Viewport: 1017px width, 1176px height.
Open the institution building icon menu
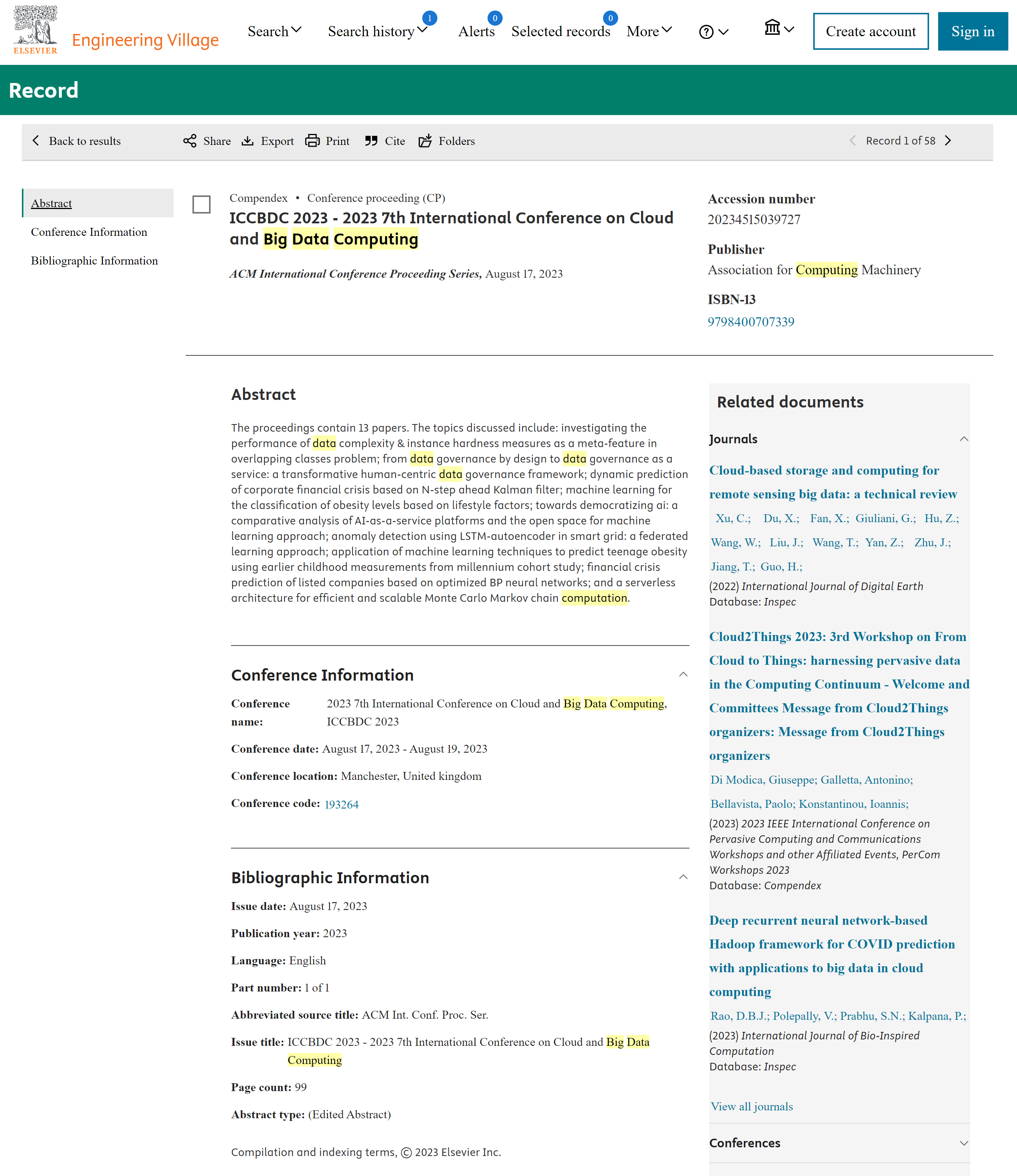[x=779, y=27]
